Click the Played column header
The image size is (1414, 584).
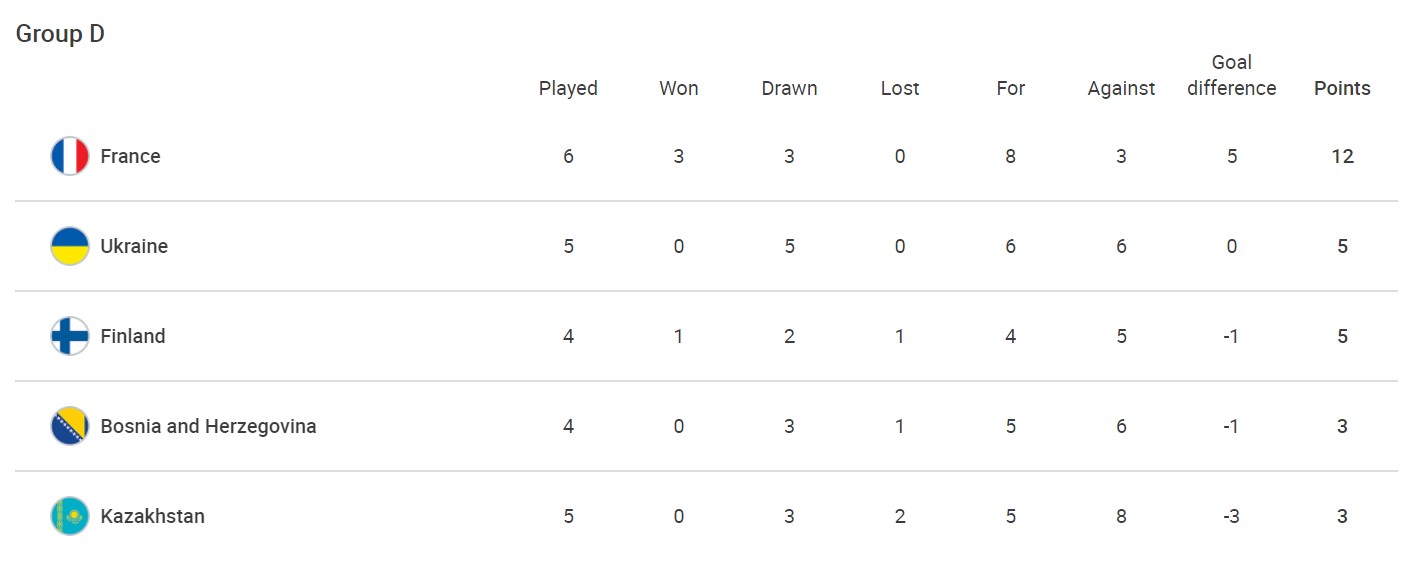[x=568, y=88]
